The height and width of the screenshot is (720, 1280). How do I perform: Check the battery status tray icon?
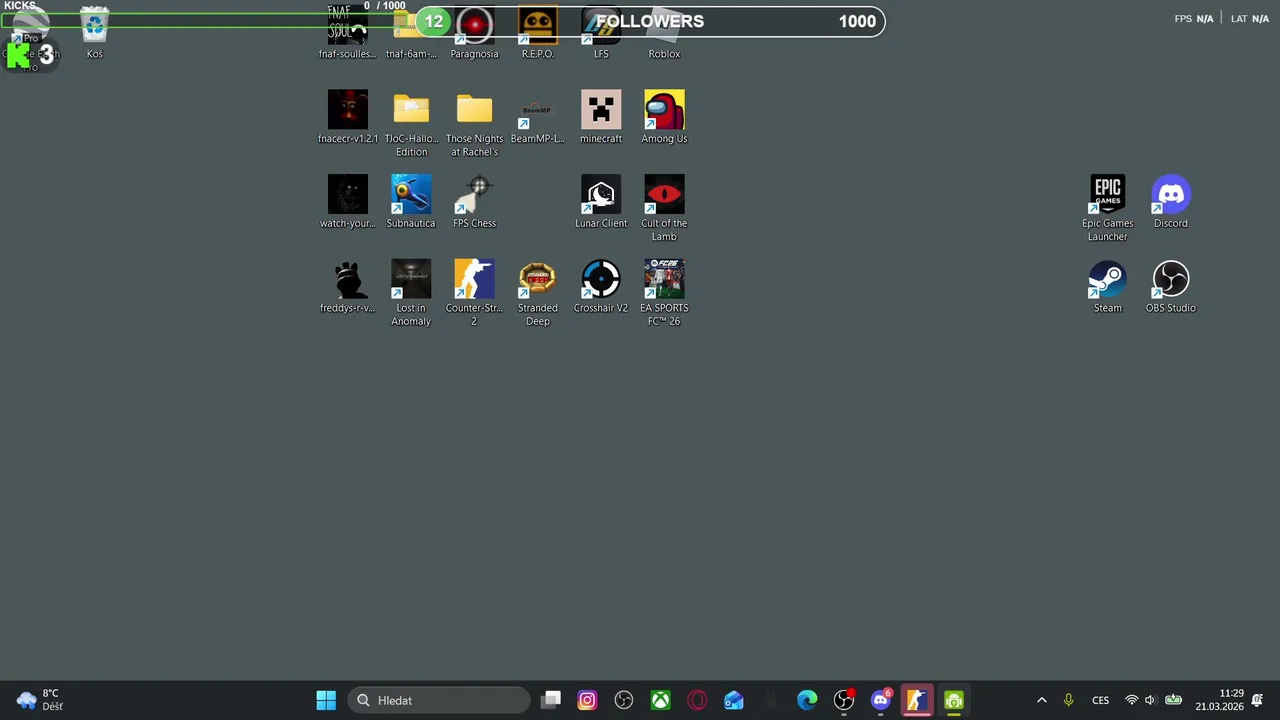tap(1173, 700)
